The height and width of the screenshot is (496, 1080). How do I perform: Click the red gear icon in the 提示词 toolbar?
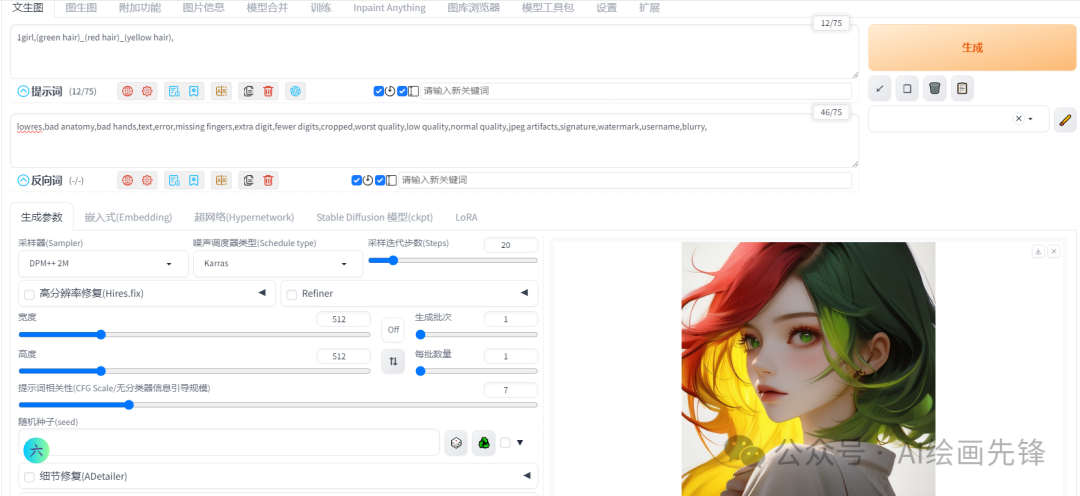click(x=147, y=91)
